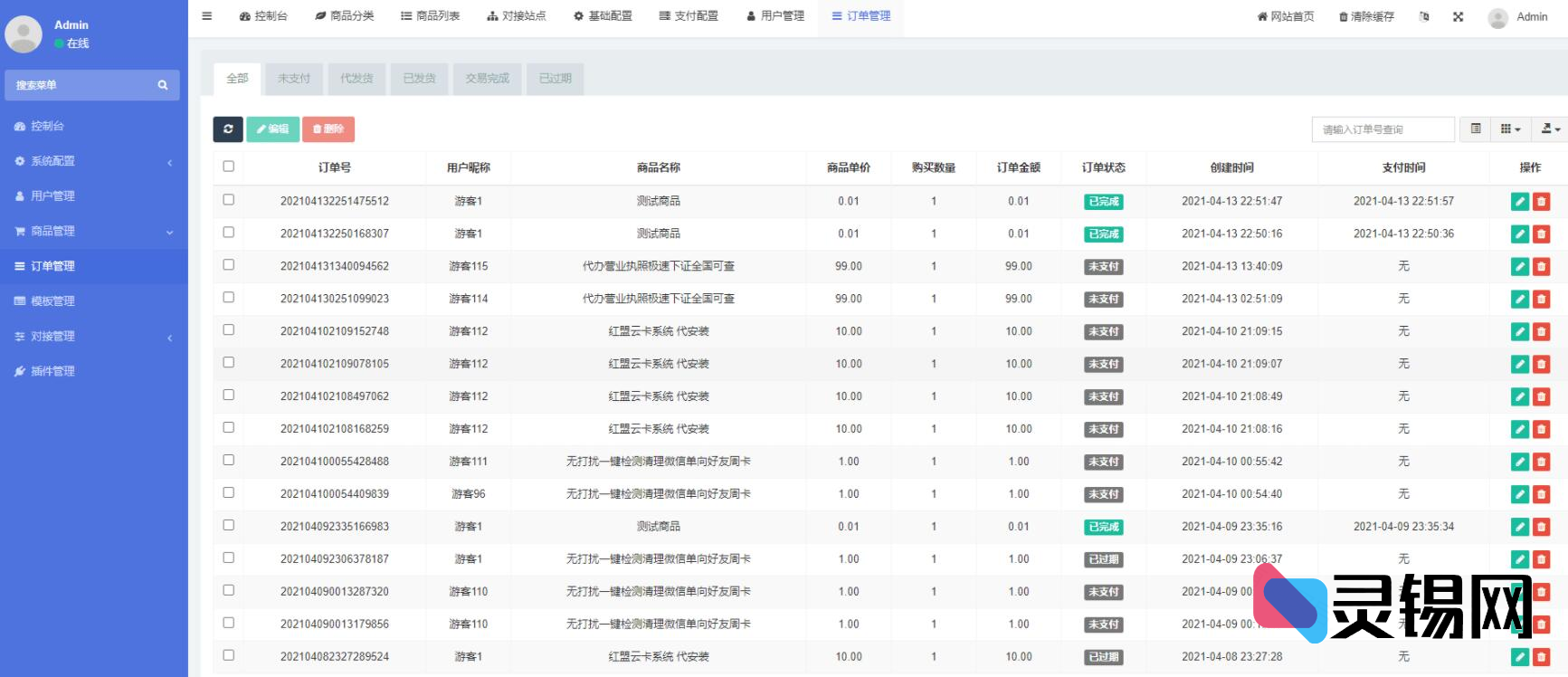
Task: Click the red trash icon for order 202104102109152748
Action: pos(1541,332)
